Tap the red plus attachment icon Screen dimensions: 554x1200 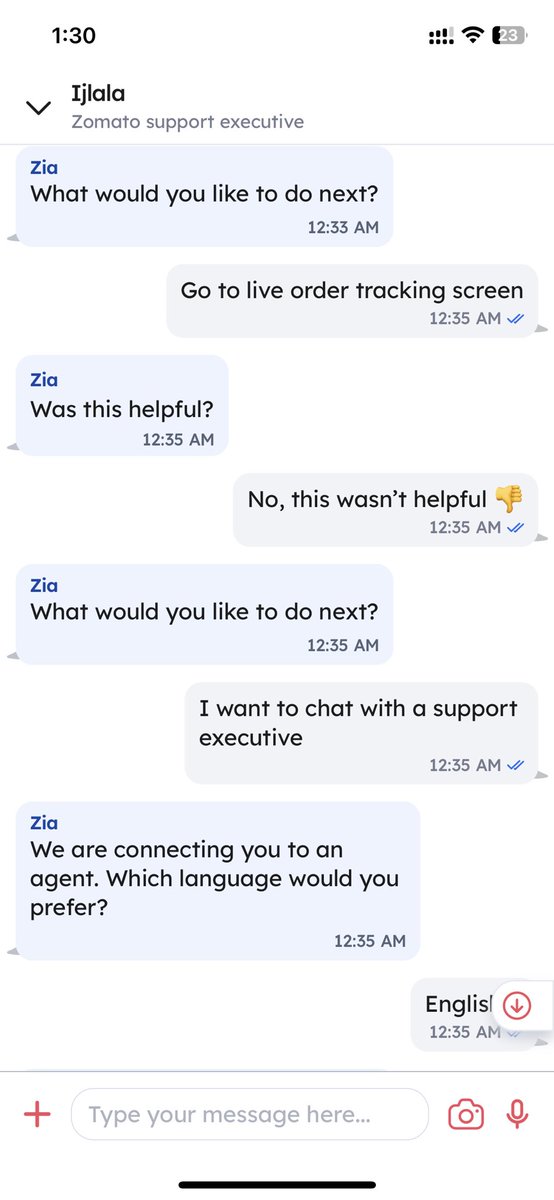pyautogui.click(x=37, y=1114)
